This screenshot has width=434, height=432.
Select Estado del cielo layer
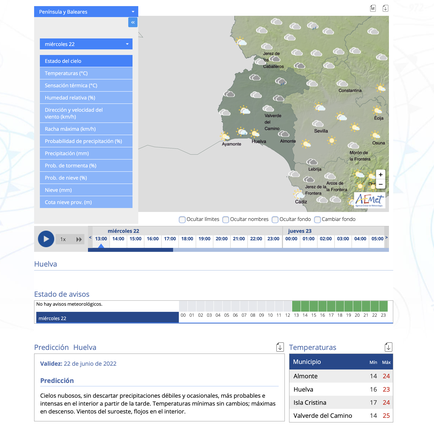pos(86,61)
